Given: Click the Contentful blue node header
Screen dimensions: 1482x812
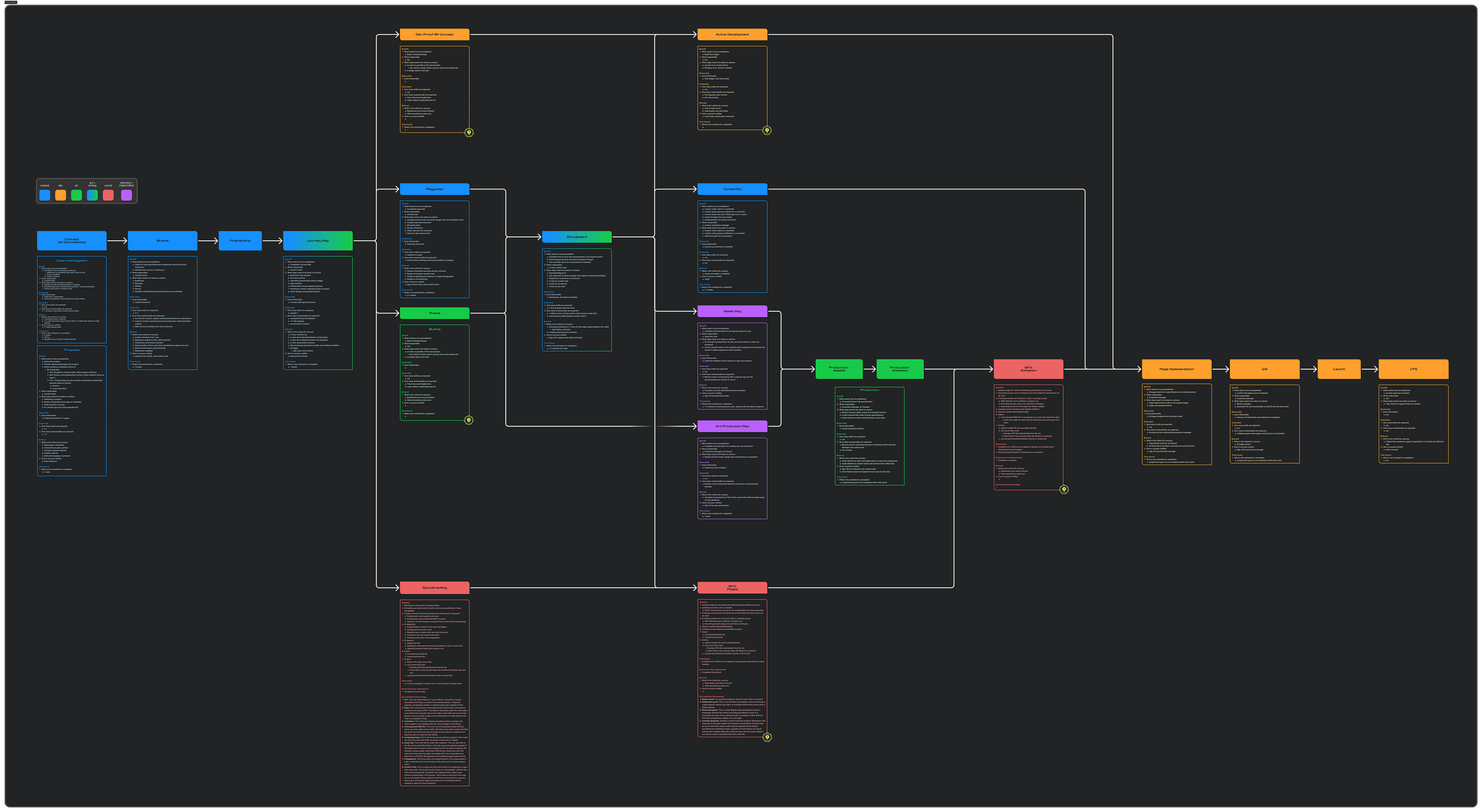Looking at the screenshot, I should (x=732, y=189).
